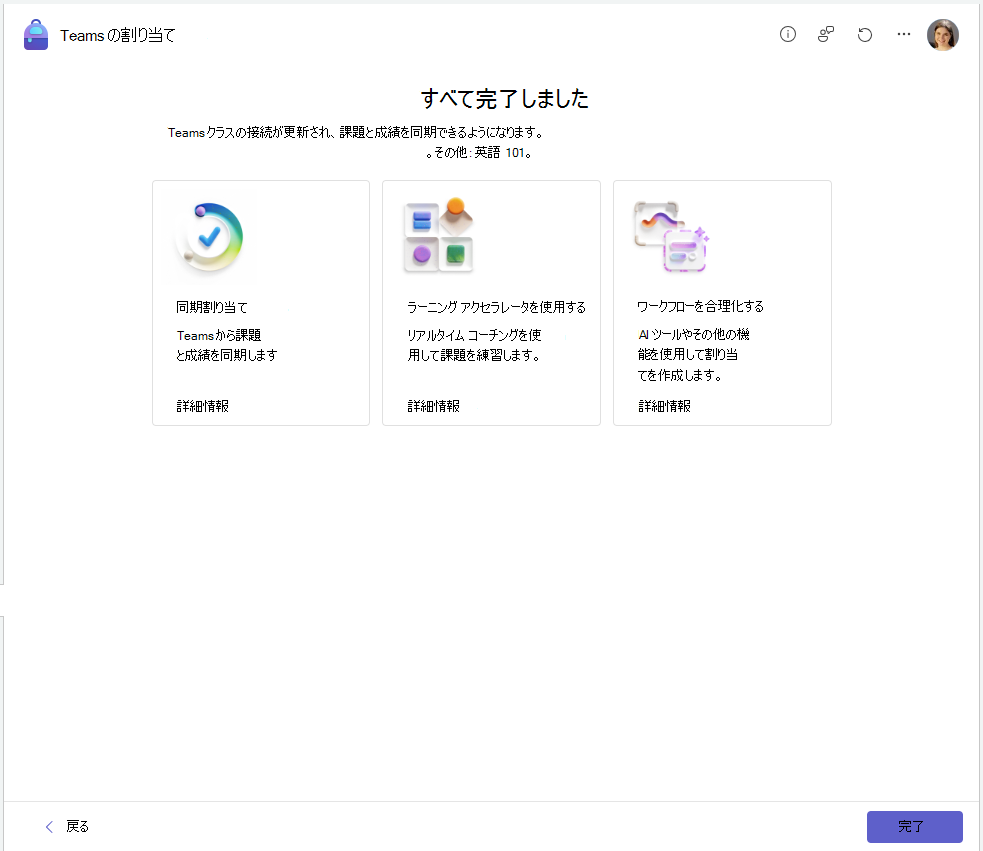This screenshot has height=851, width=983.
Task: Click the Teams backpack app logo
Action: [x=36, y=35]
